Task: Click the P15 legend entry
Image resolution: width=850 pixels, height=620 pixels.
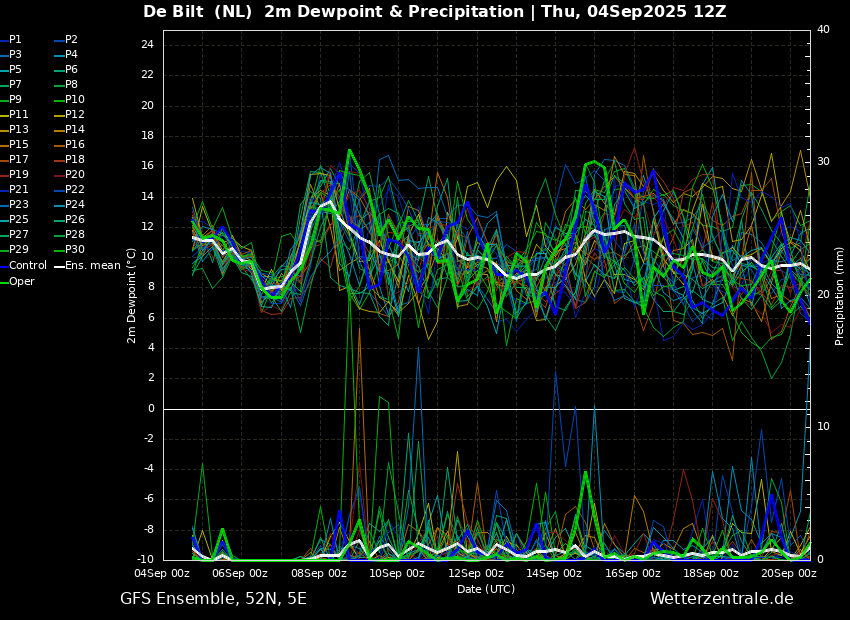Action: pos(15,145)
